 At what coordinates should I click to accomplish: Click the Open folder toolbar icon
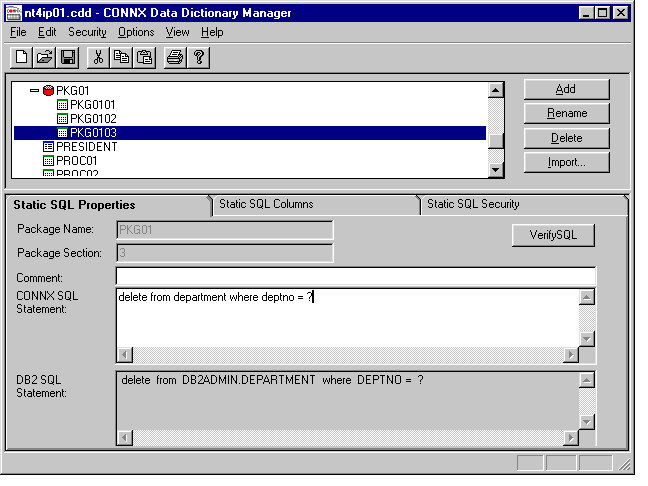click(44, 57)
